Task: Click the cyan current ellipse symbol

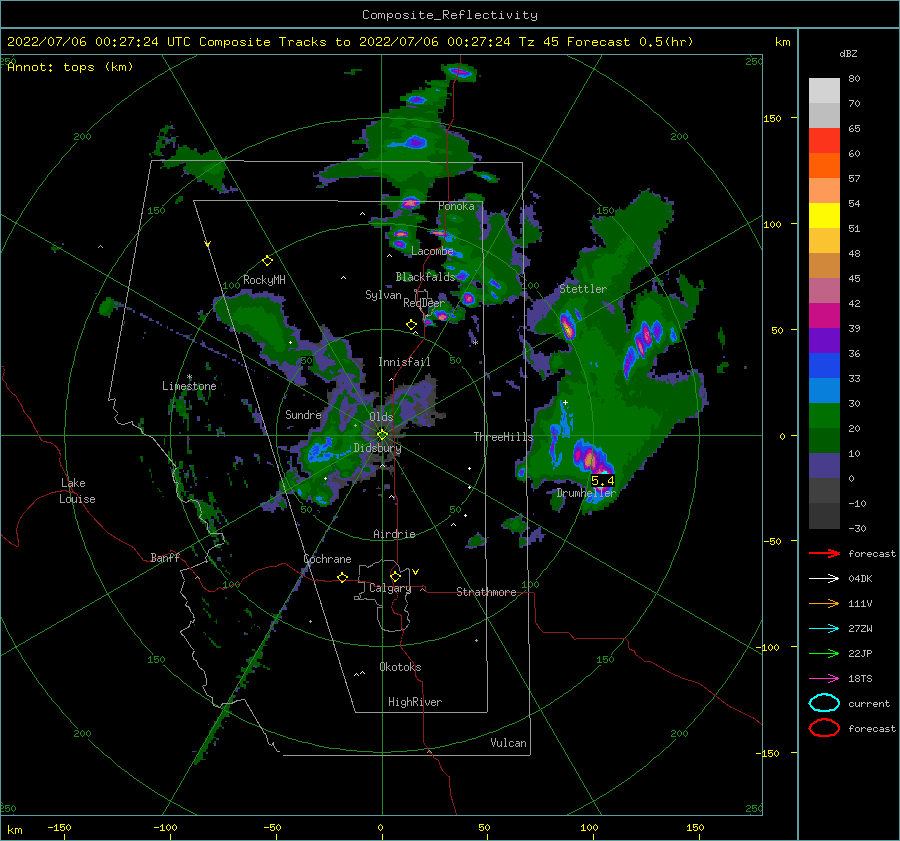Action: pyautogui.click(x=824, y=703)
